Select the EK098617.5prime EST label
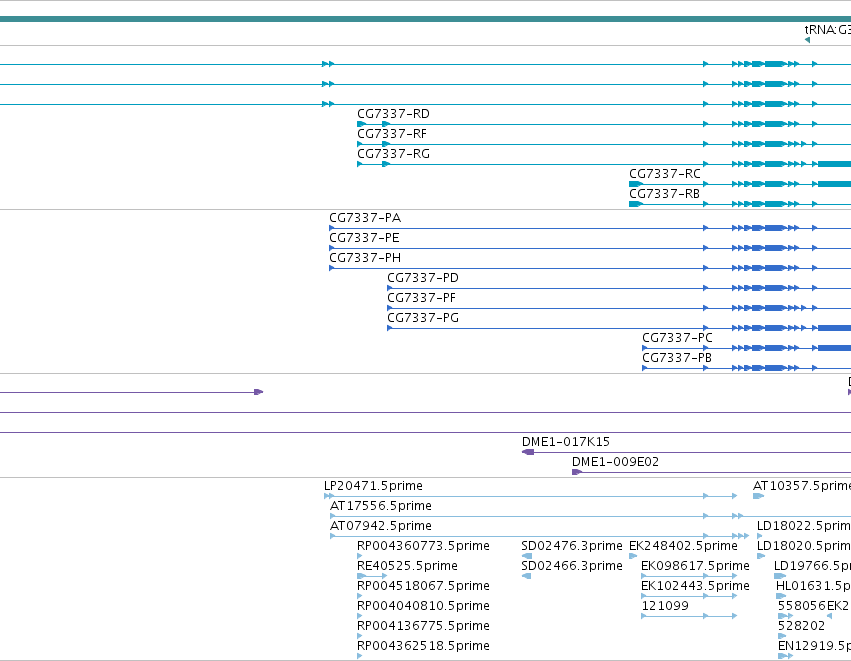Screen dimensions: 851x661 695,567
